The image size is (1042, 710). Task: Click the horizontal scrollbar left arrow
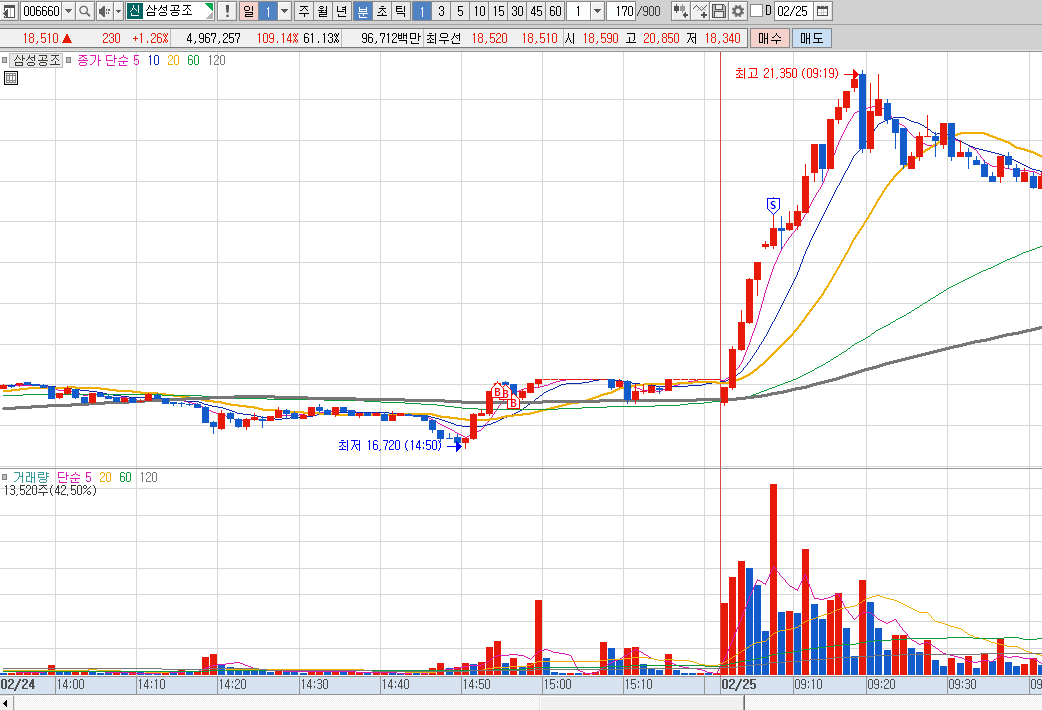(6, 703)
